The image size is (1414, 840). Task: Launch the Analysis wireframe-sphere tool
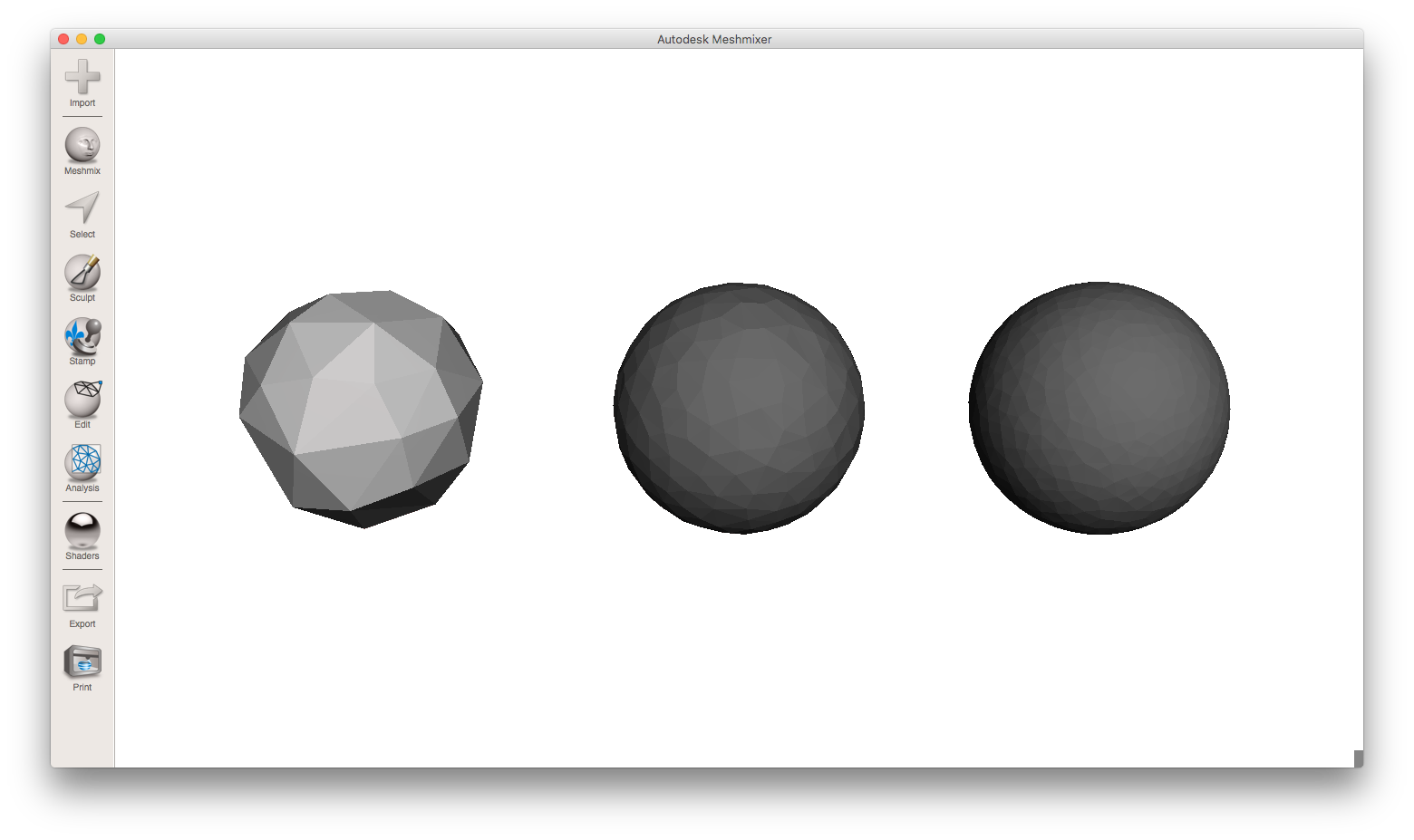[x=82, y=462]
